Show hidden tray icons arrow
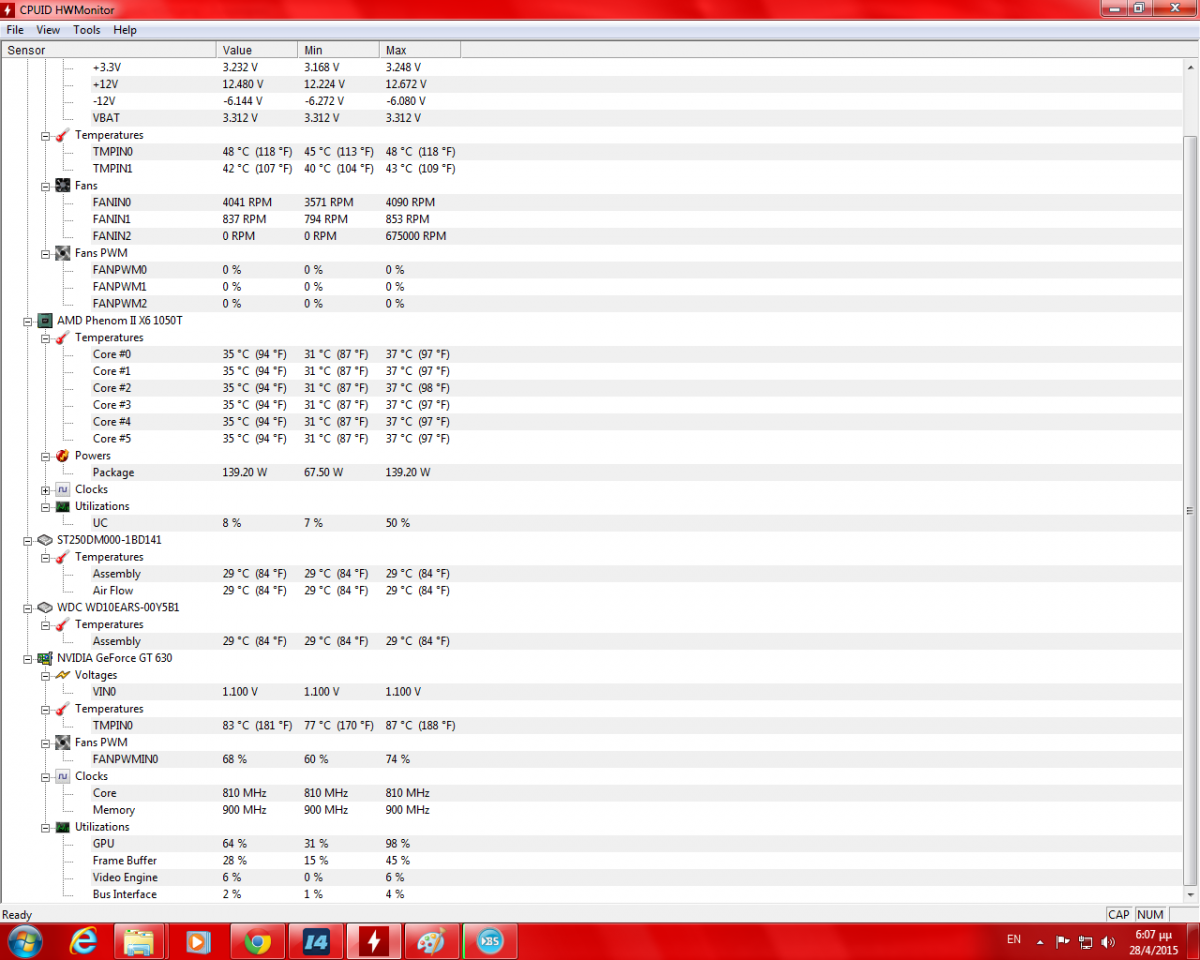1200x960 pixels. click(1040, 942)
